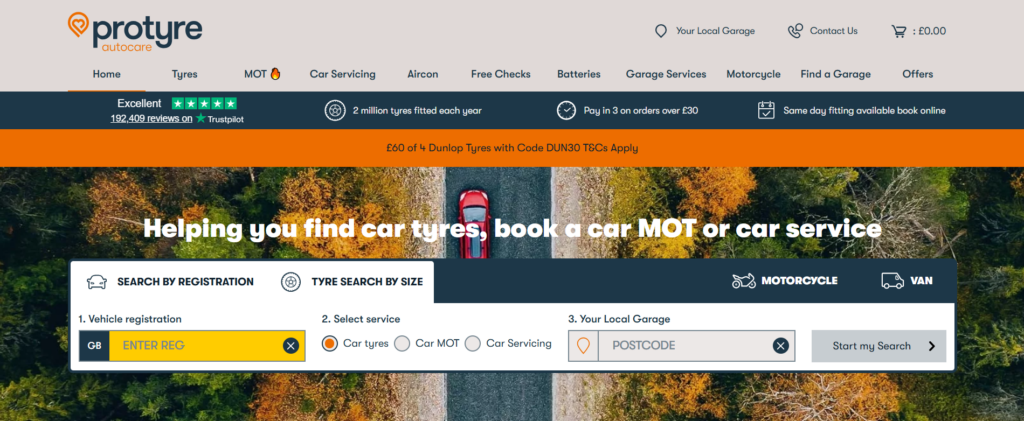Clear the vehicle registration field
This screenshot has height=421, width=1024.
click(x=291, y=346)
